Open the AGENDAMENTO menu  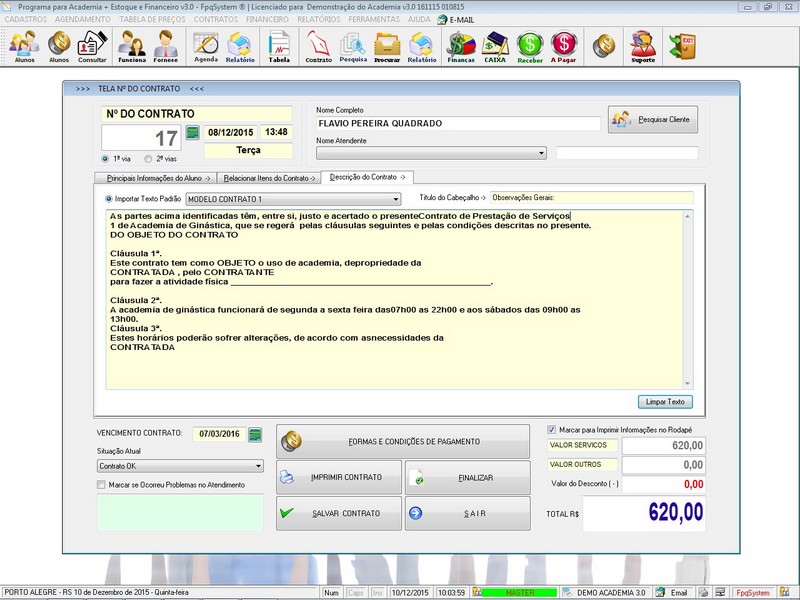tap(83, 19)
